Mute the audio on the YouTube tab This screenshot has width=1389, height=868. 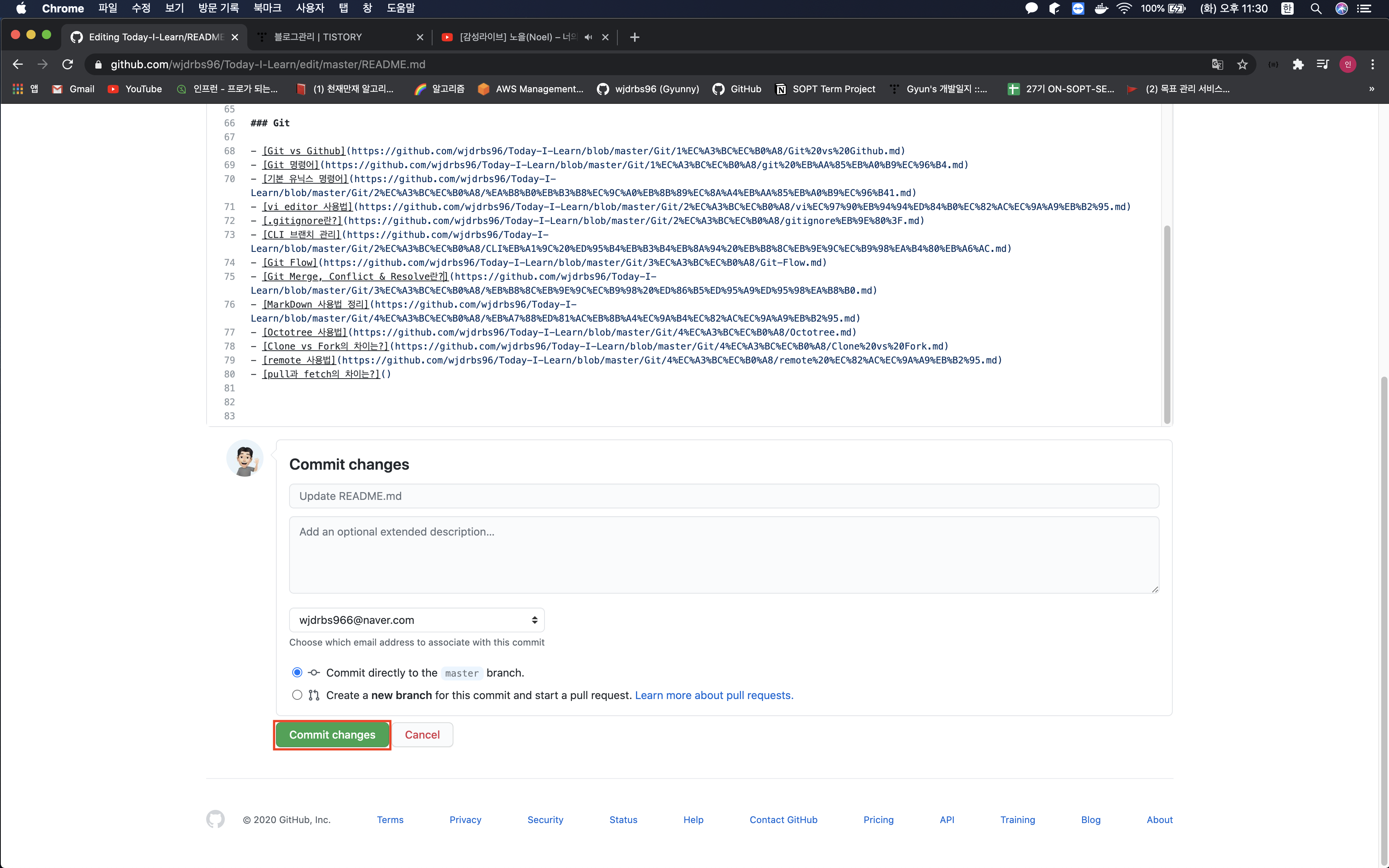[588, 37]
